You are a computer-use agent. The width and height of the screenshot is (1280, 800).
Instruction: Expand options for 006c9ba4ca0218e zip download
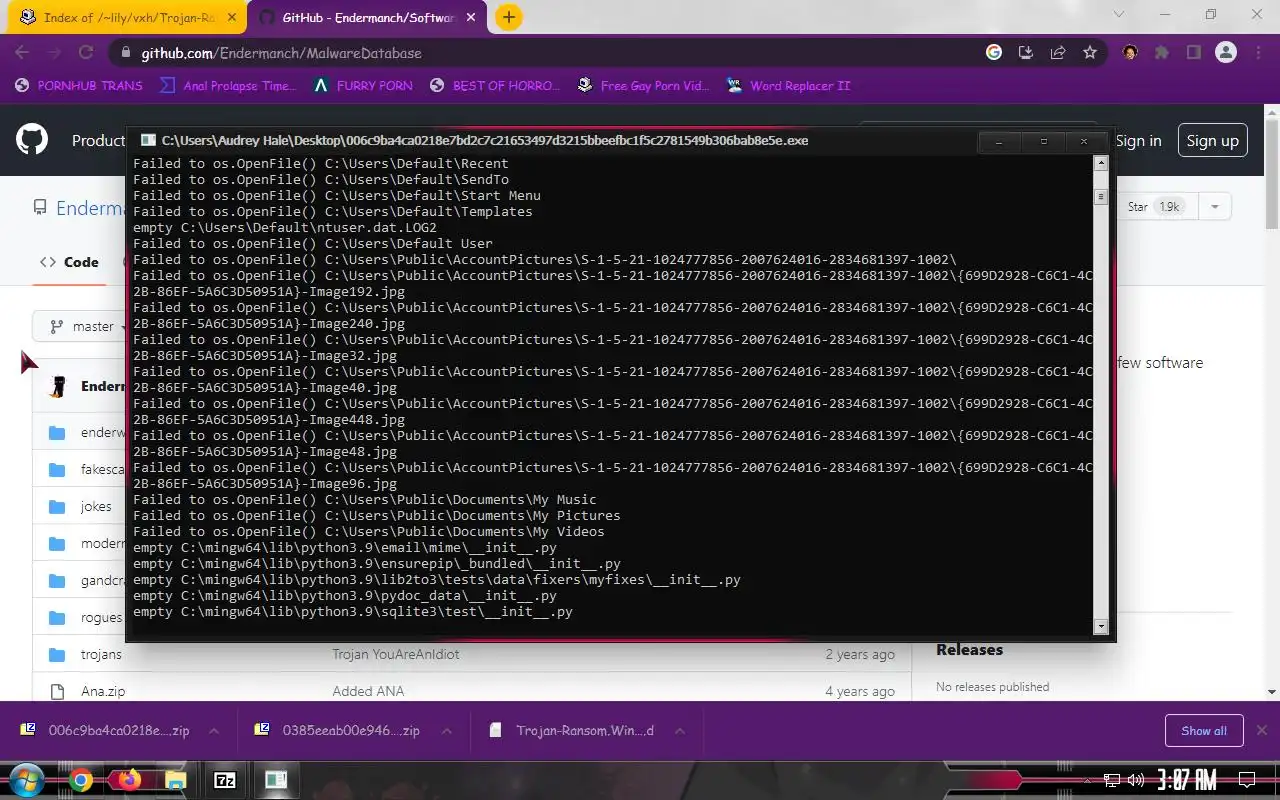(x=214, y=731)
